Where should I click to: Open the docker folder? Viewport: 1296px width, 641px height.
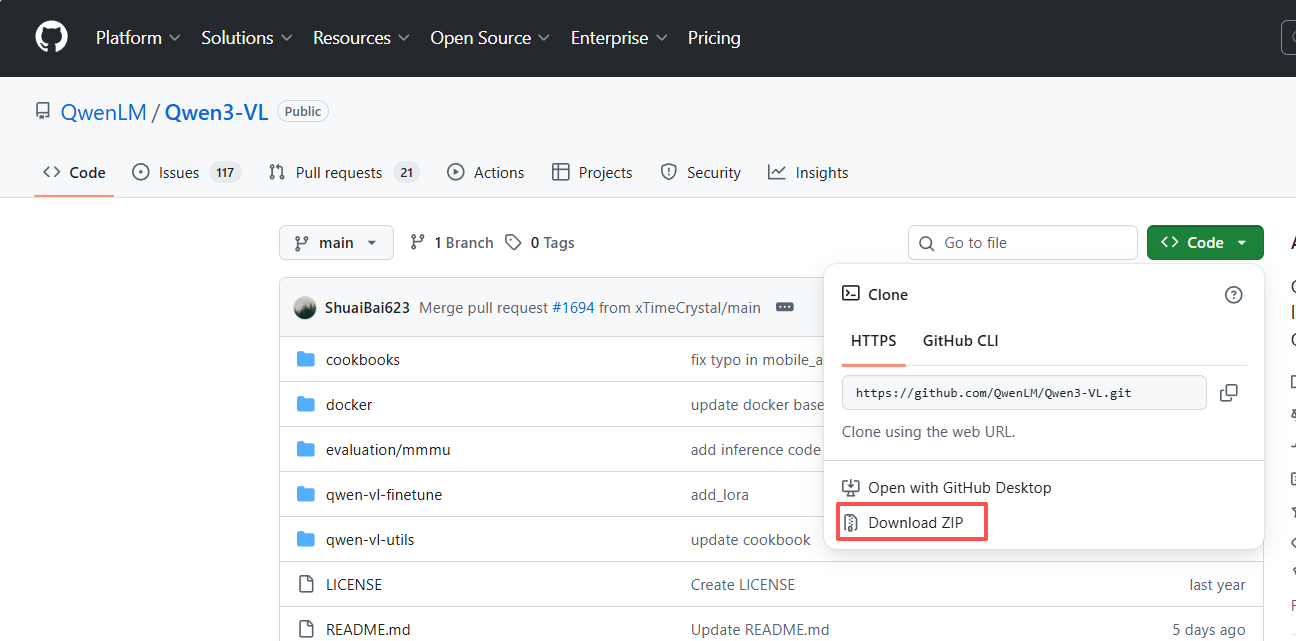[x=349, y=405]
